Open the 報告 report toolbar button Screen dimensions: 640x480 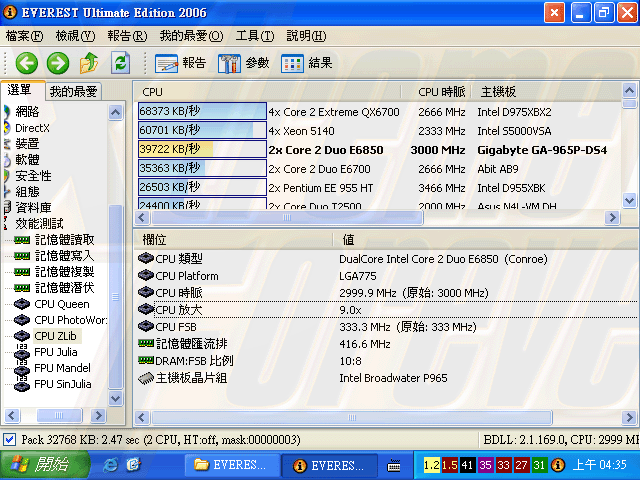[182, 63]
